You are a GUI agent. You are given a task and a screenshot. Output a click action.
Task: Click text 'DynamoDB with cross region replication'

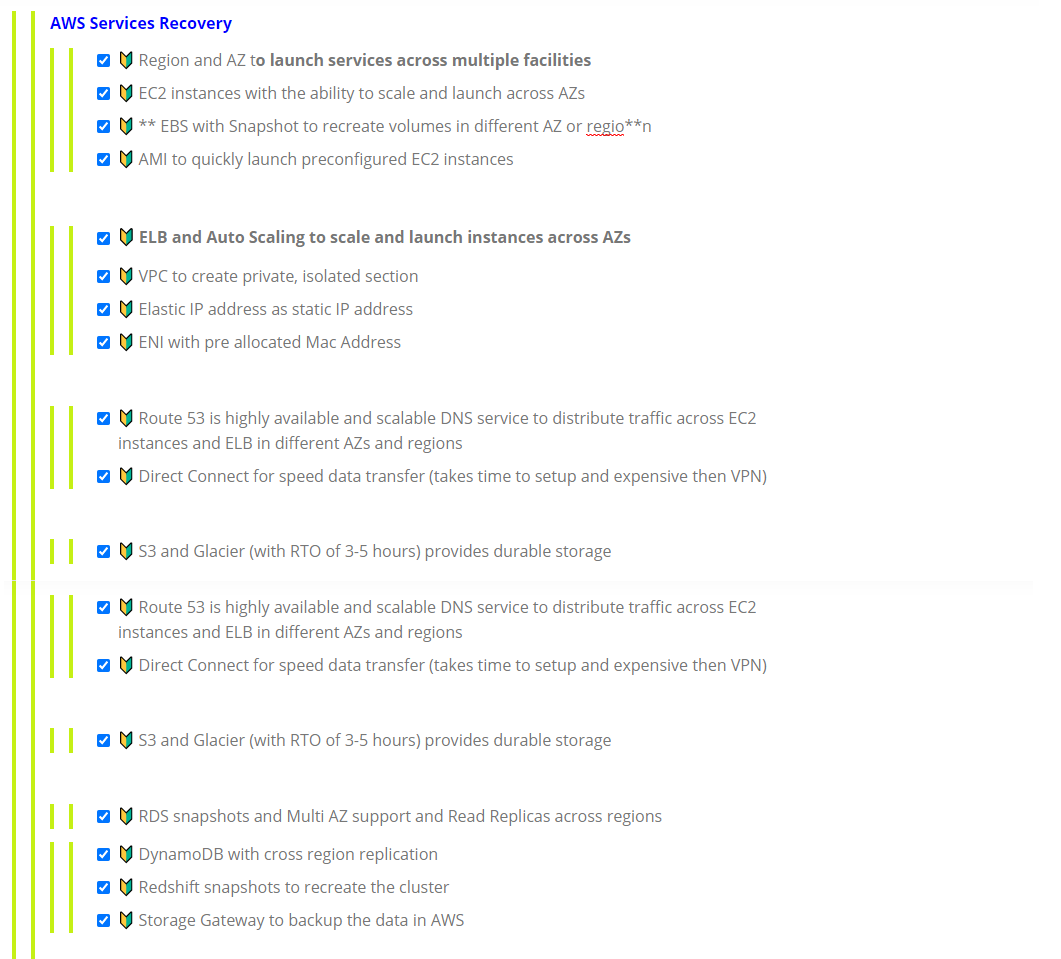pos(288,855)
